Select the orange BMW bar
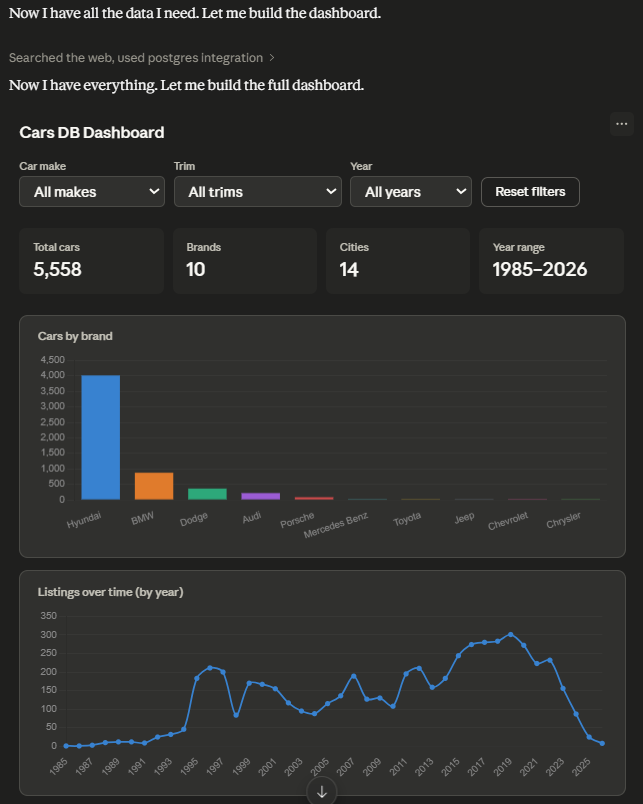 pyautogui.click(x=154, y=486)
